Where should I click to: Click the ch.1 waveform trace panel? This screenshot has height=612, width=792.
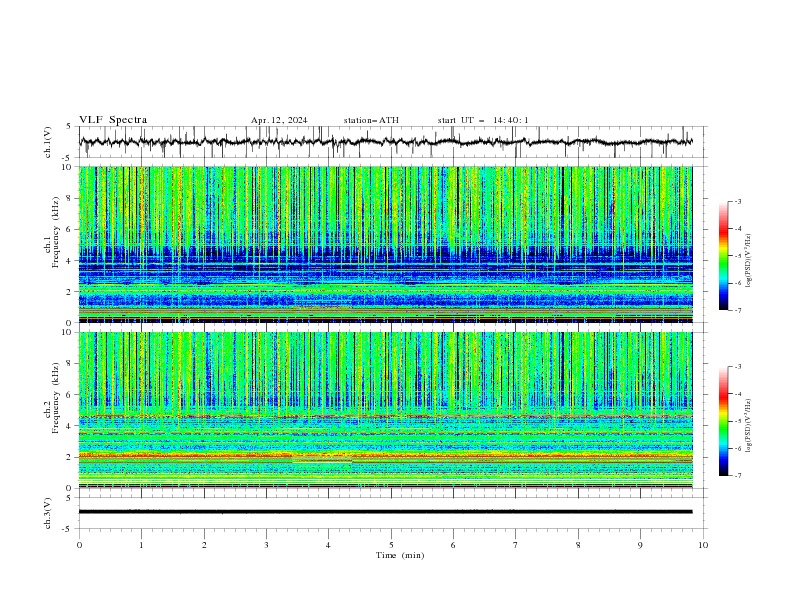click(x=391, y=142)
